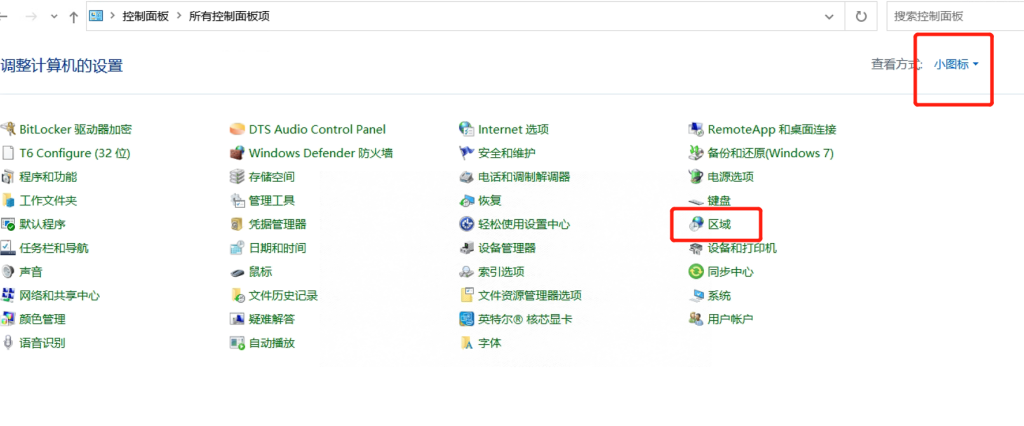Expand the address bar history dropdown
The image size is (1024, 426).
(x=829, y=16)
